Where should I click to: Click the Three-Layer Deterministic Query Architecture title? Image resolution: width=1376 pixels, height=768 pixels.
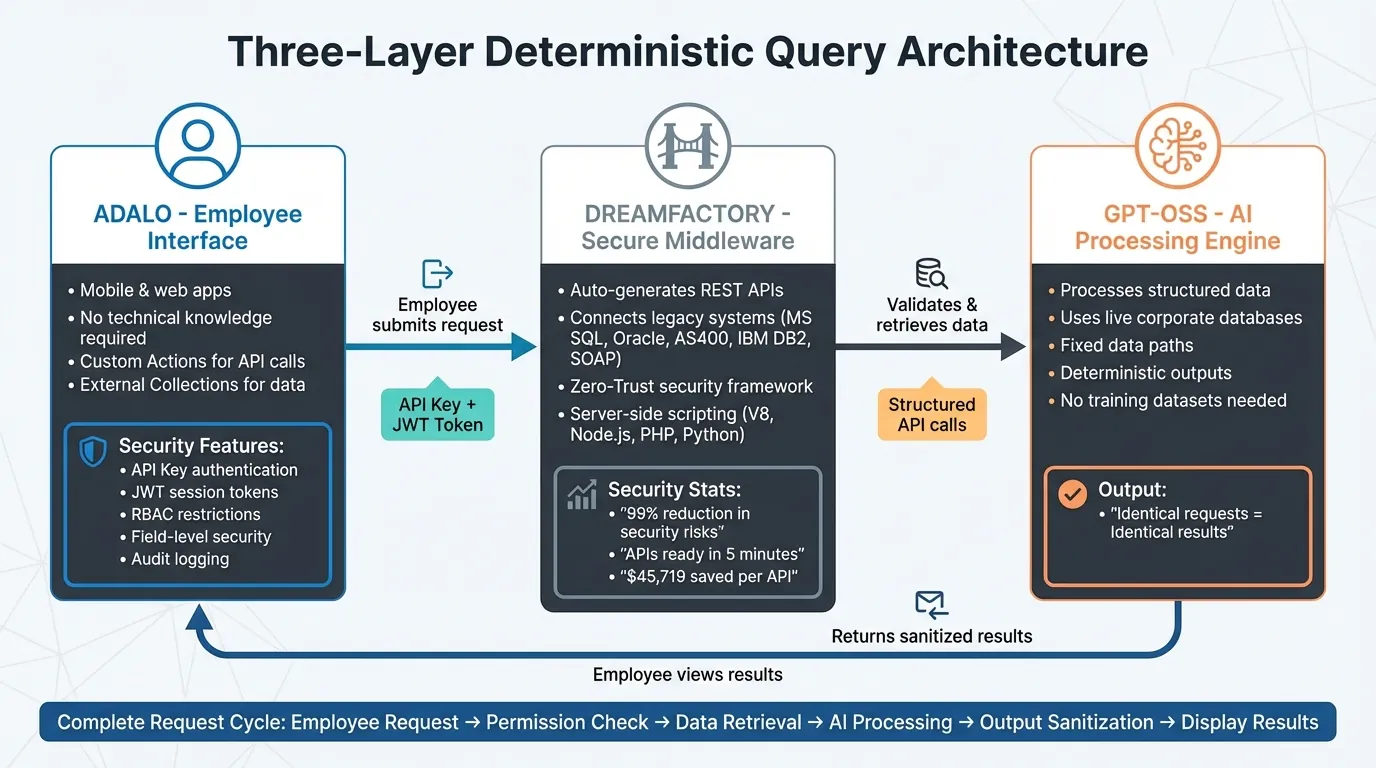[687, 52]
